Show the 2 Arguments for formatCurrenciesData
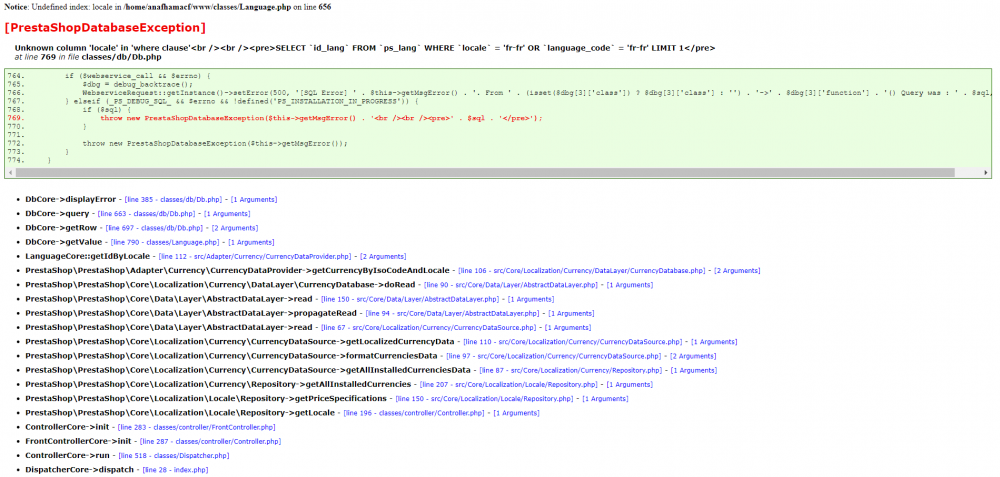Viewport: 1000px width, 477px height. click(x=693, y=356)
